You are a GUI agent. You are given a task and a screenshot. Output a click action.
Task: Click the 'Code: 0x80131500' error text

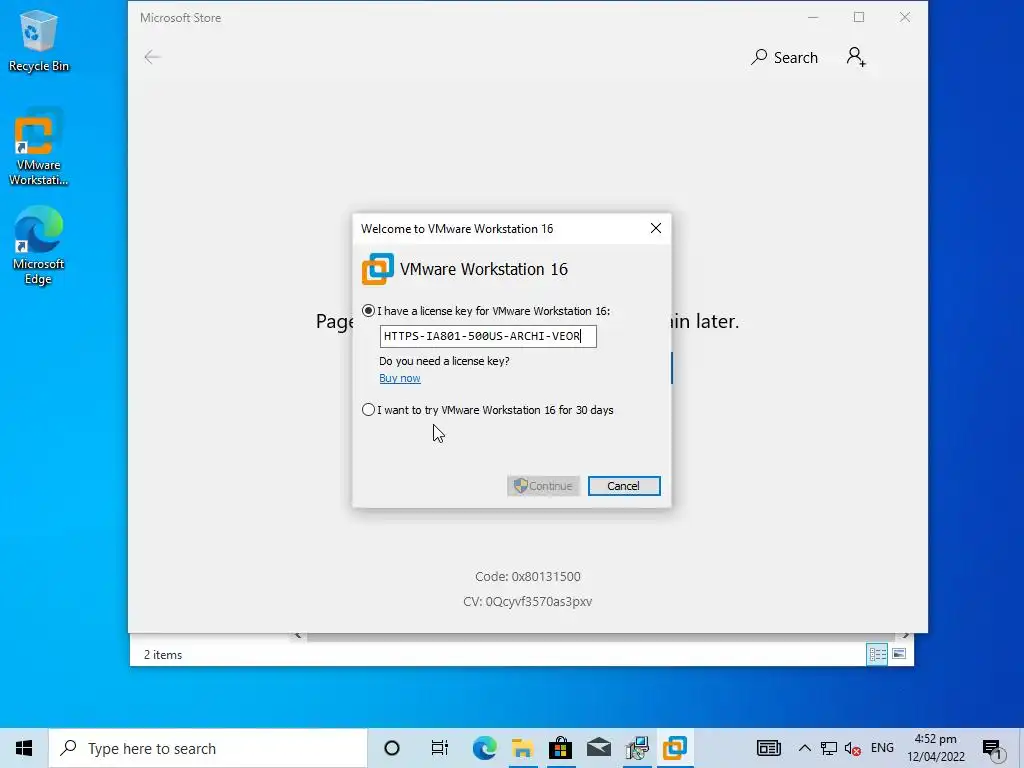[528, 577]
